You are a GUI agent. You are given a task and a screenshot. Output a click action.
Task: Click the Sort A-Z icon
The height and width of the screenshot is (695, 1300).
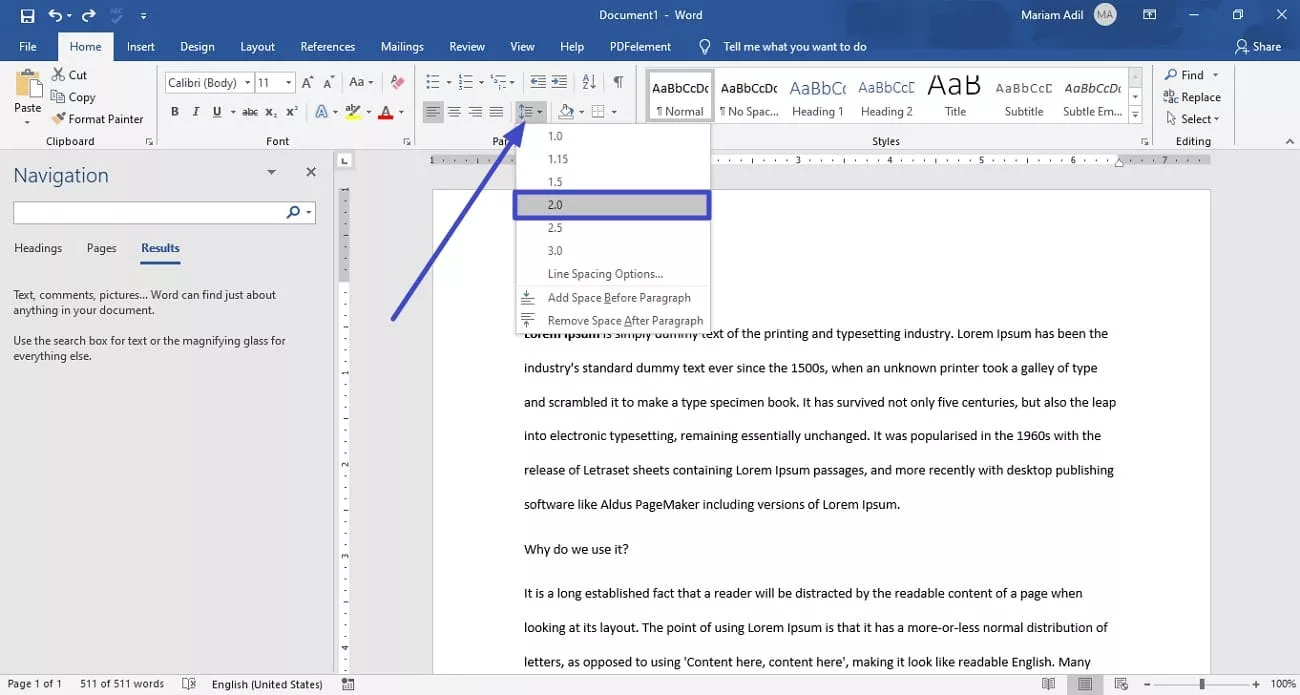(589, 82)
